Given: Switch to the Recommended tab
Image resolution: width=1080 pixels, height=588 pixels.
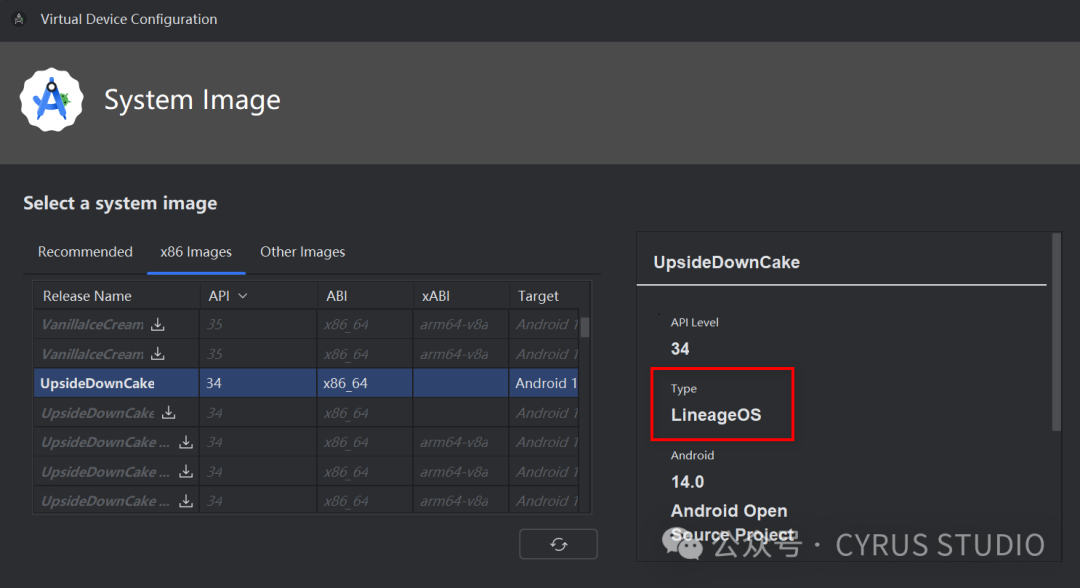Looking at the screenshot, I should [85, 252].
